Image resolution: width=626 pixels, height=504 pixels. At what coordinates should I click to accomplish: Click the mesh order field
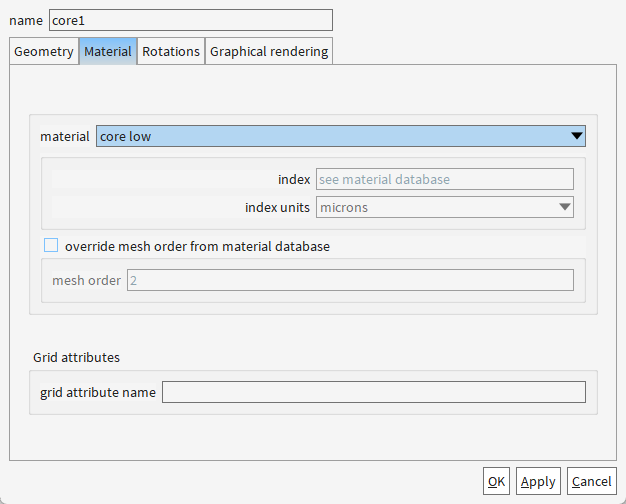[350, 280]
